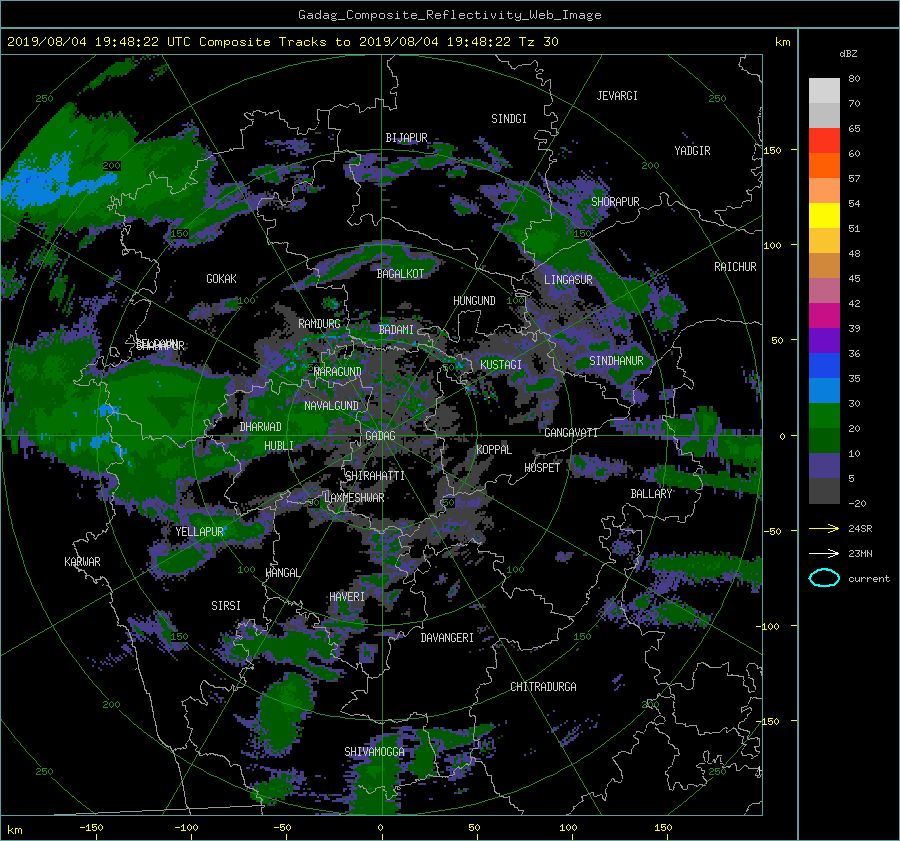
Task: Click the JEVARGI city label
Action: tap(617, 96)
